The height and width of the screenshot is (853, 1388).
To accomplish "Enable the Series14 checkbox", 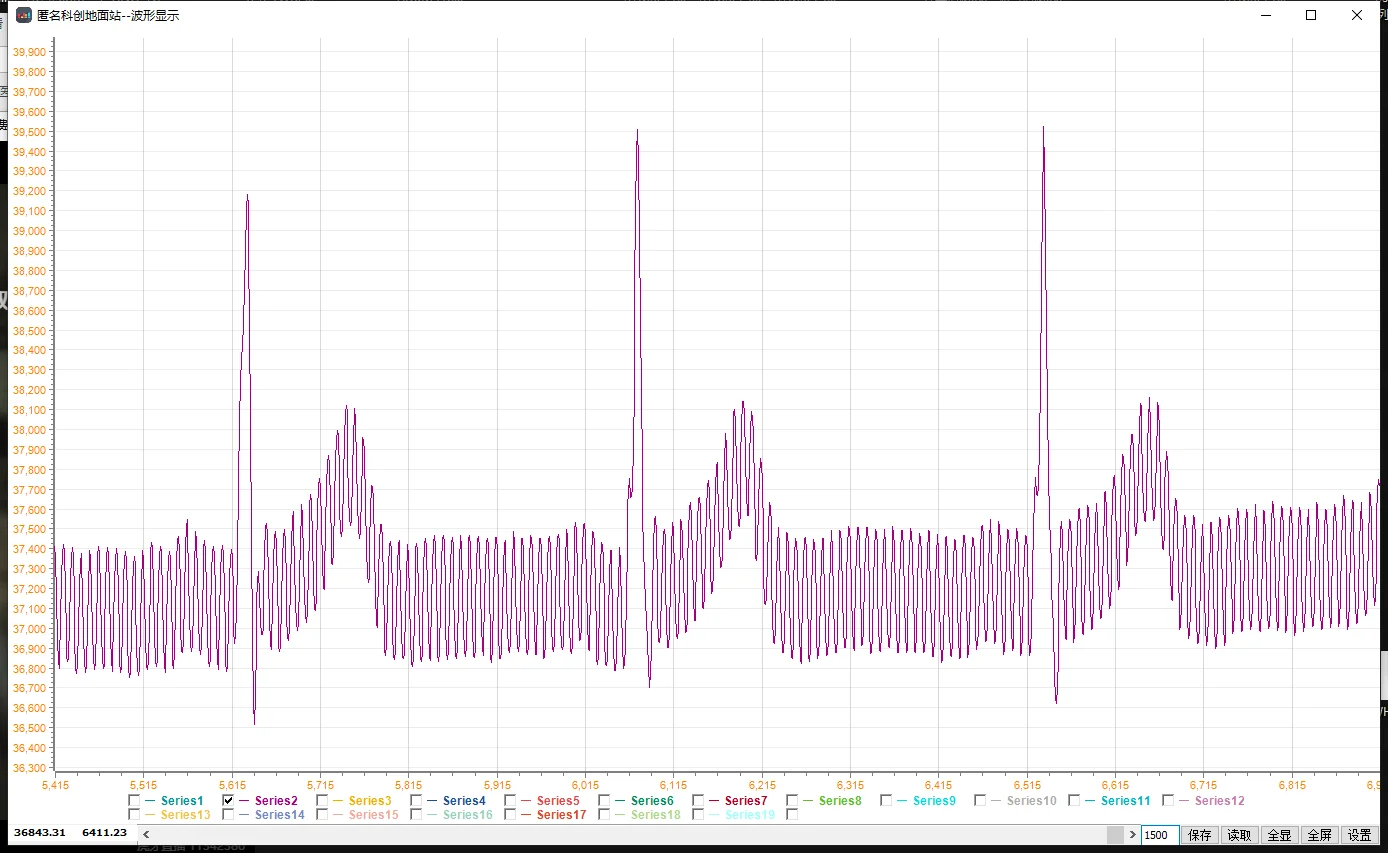I will [x=228, y=814].
